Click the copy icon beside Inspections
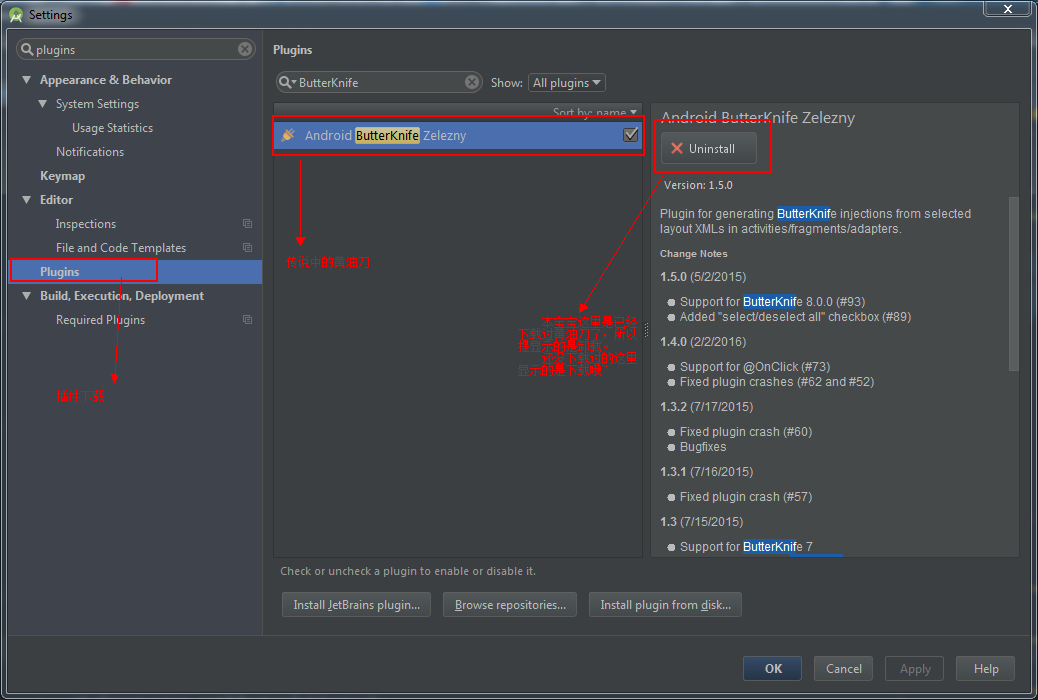The height and width of the screenshot is (700, 1038). click(x=248, y=224)
